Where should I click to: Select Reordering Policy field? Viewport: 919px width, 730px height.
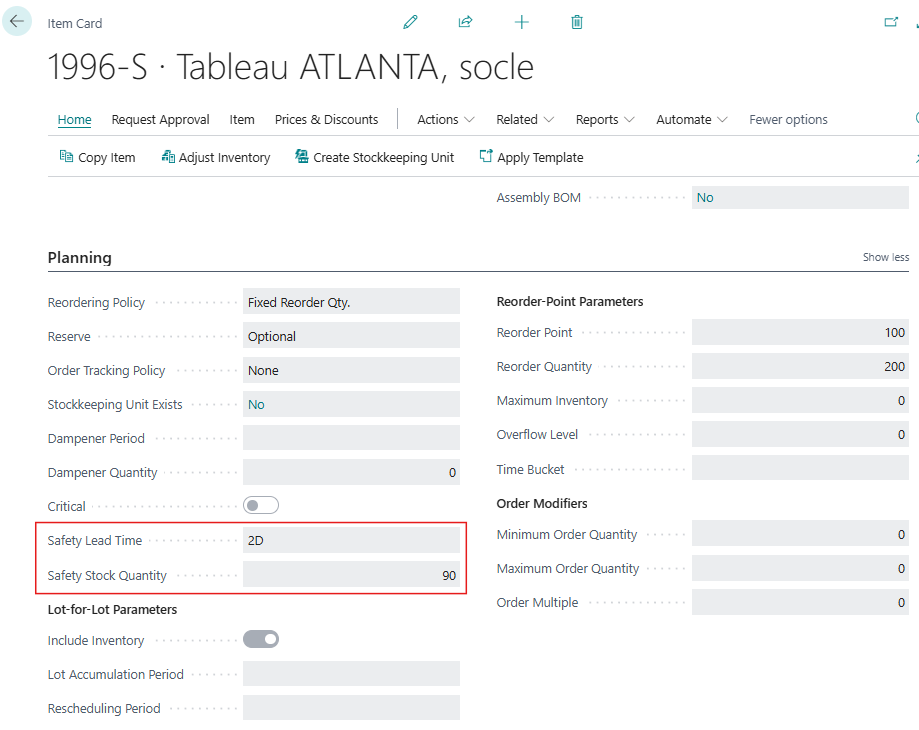(x=351, y=302)
